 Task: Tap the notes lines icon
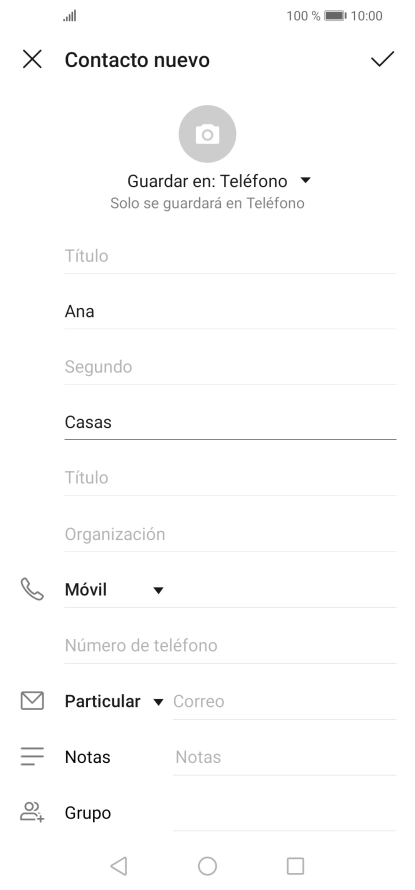pyautogui.click(x=32, y=757)
